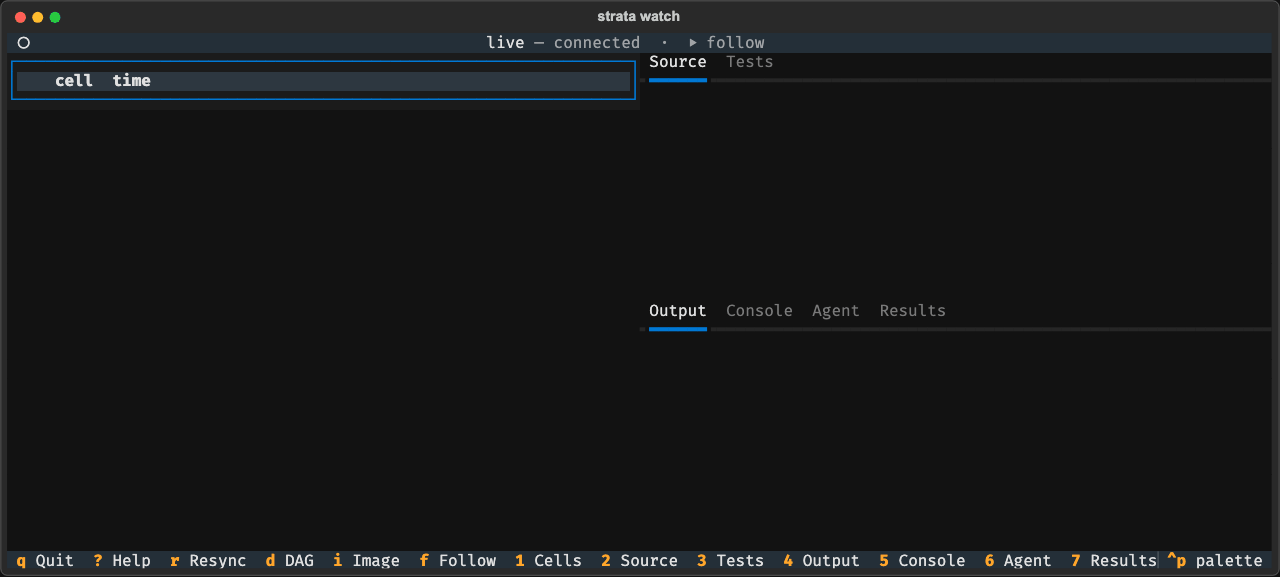The image size is (1280, 577).
Task: Click Quit in the footer bar
Action: (45, 561)
